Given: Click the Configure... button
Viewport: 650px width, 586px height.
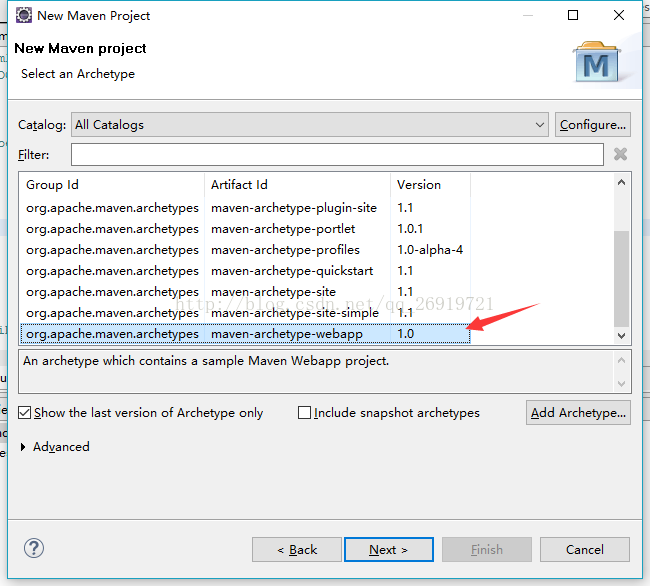Looking at the screenshot, I should [593, 125].
